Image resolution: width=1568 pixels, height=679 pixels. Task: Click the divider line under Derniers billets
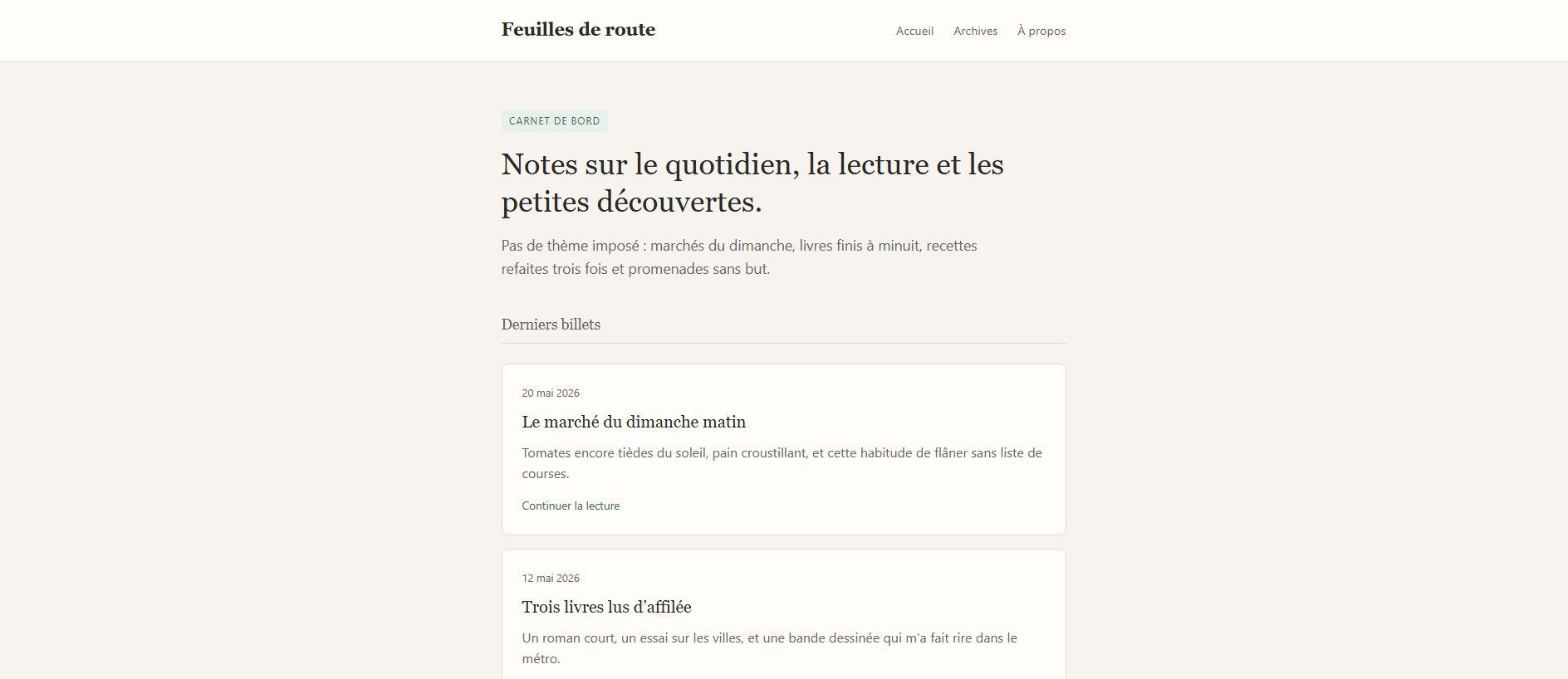783,343
